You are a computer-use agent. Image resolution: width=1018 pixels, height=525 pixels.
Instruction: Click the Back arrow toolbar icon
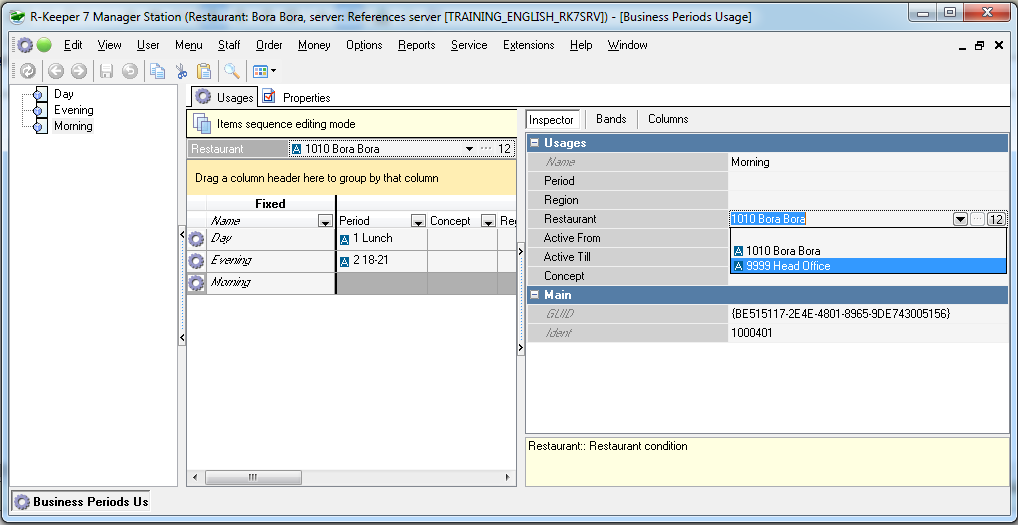56,71
